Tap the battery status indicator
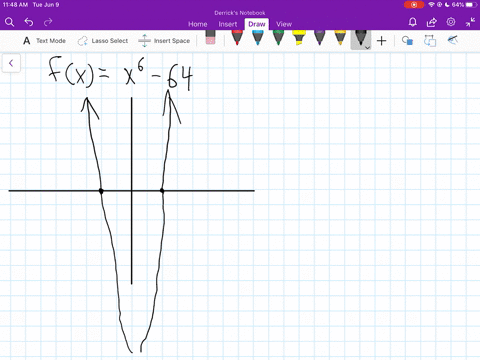The image size is (480, 360). pyautogui.click(x=465, y=5)
